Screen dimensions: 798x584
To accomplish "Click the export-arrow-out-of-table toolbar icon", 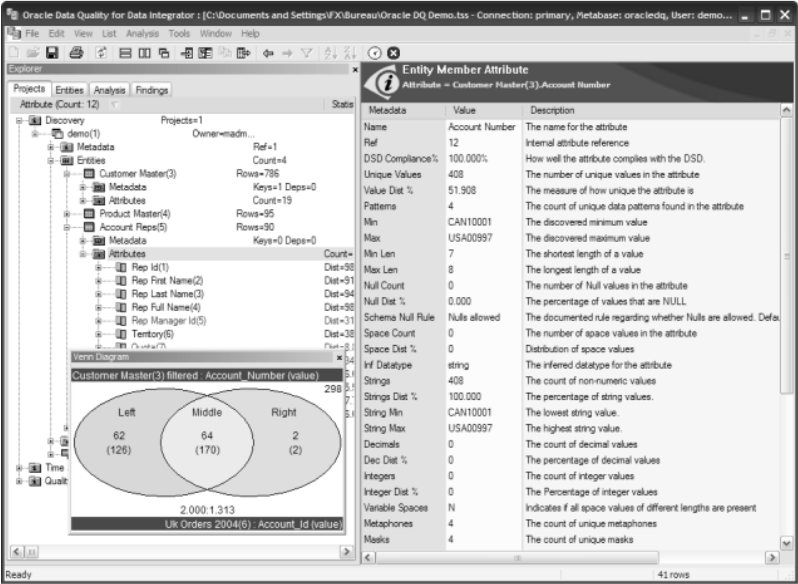I will tap(244, 53).
